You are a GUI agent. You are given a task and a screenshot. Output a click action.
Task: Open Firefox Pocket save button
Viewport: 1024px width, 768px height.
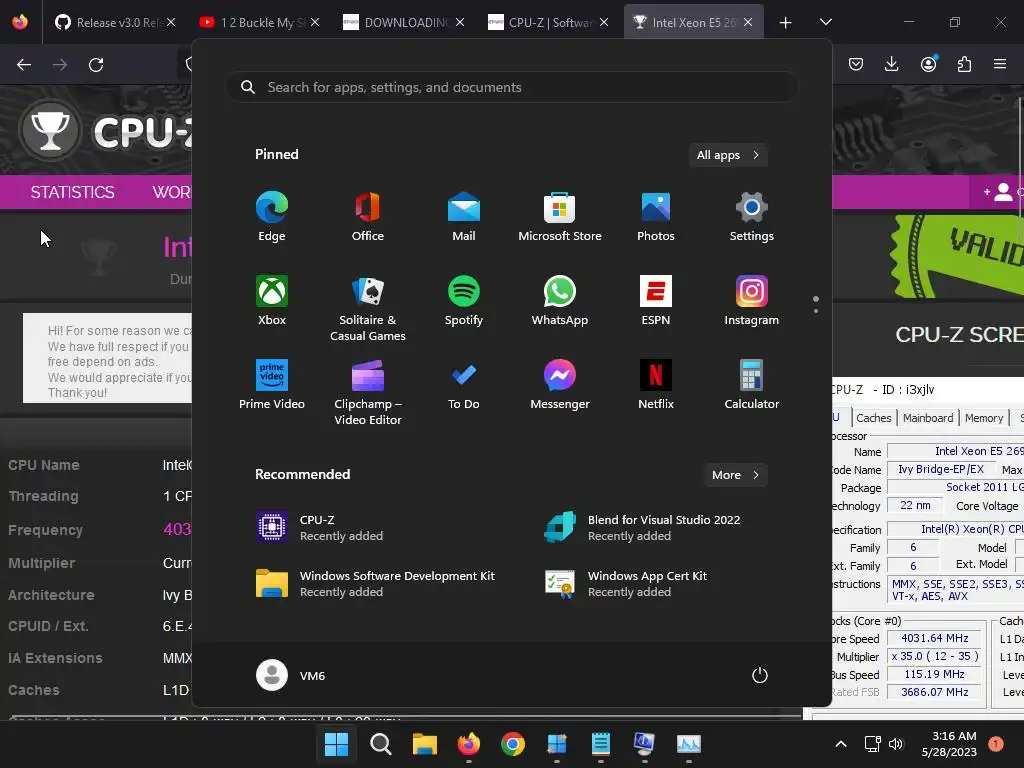tap(856, 64)
